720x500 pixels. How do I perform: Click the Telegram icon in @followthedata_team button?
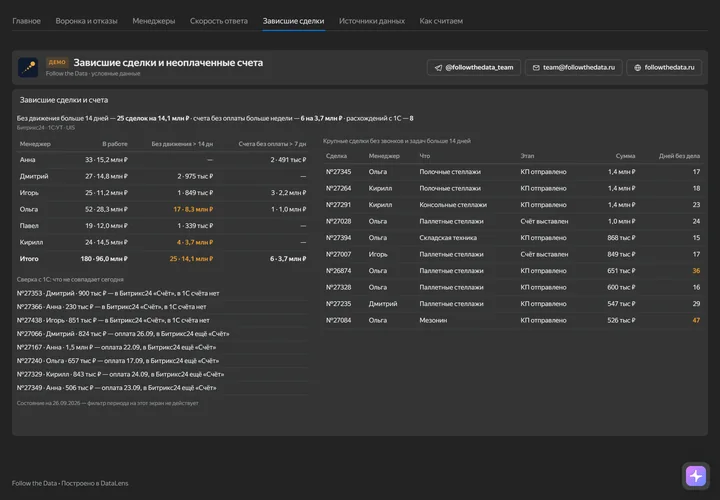pos(439,67)
